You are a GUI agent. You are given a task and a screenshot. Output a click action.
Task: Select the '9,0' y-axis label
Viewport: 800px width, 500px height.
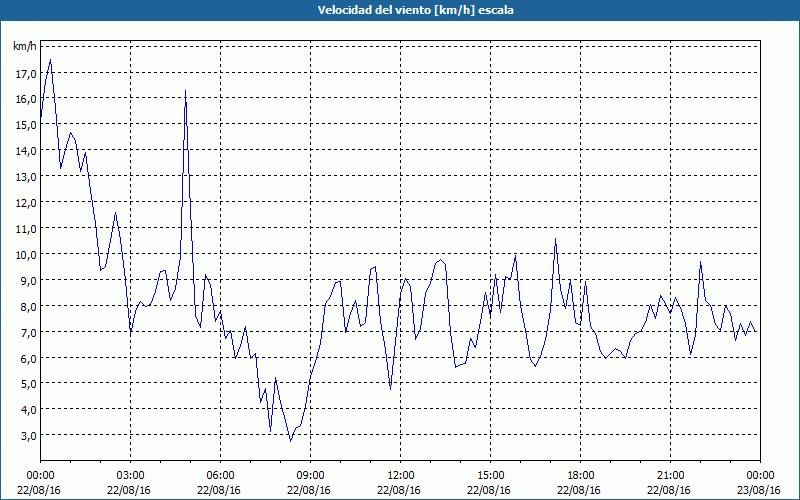coord(28,281)
